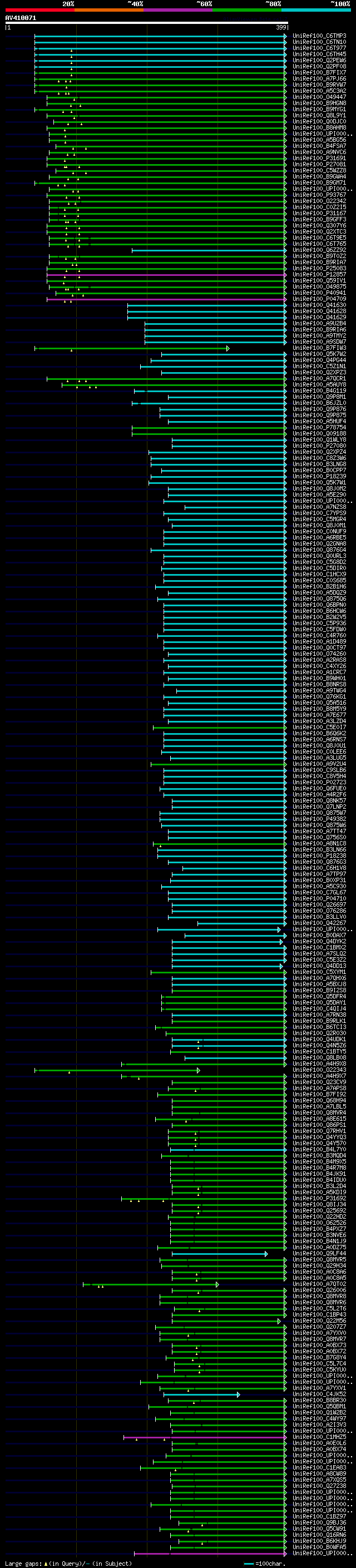Select hit label UniRef100_C1EA83
Screen dimensions: 356x1568
coord(319,1467)
